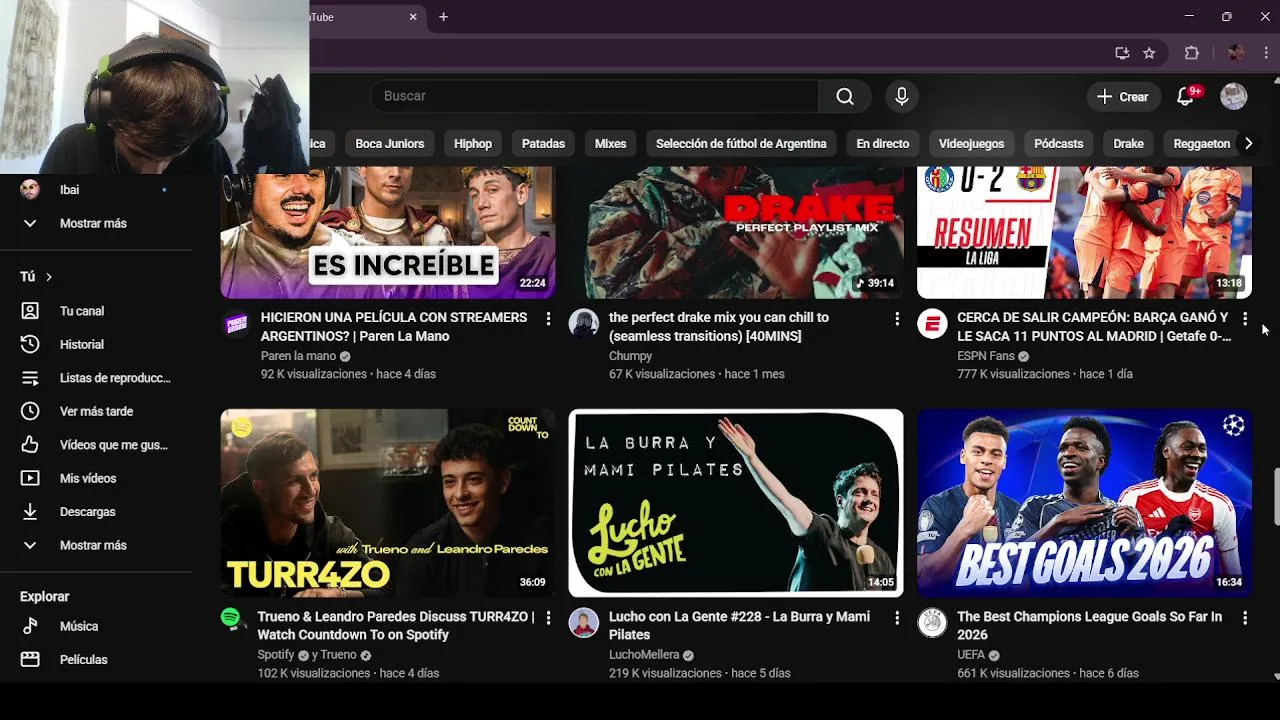Open ES INCREÍBLE video thumbnail
This screenshot has height=720, width=1280.
(x=388, y=232)
